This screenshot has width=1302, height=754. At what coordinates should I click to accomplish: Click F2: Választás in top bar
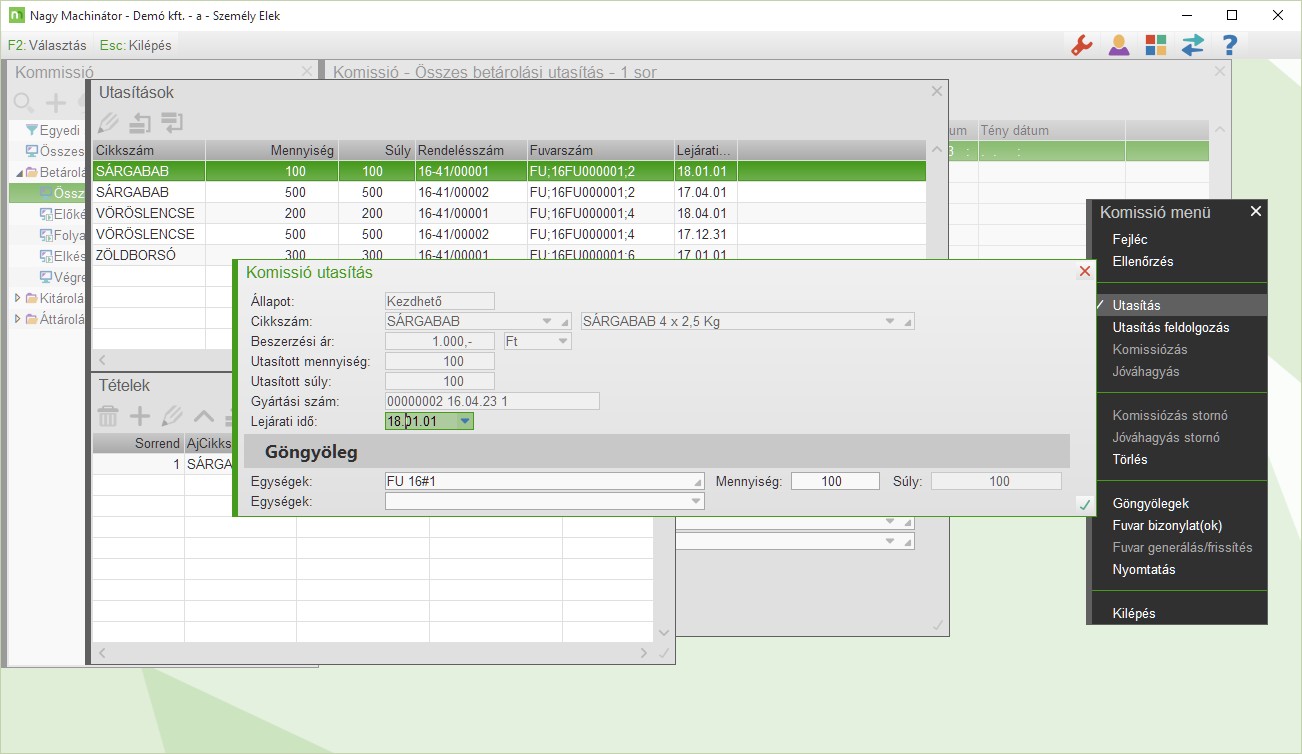[48, 45]
